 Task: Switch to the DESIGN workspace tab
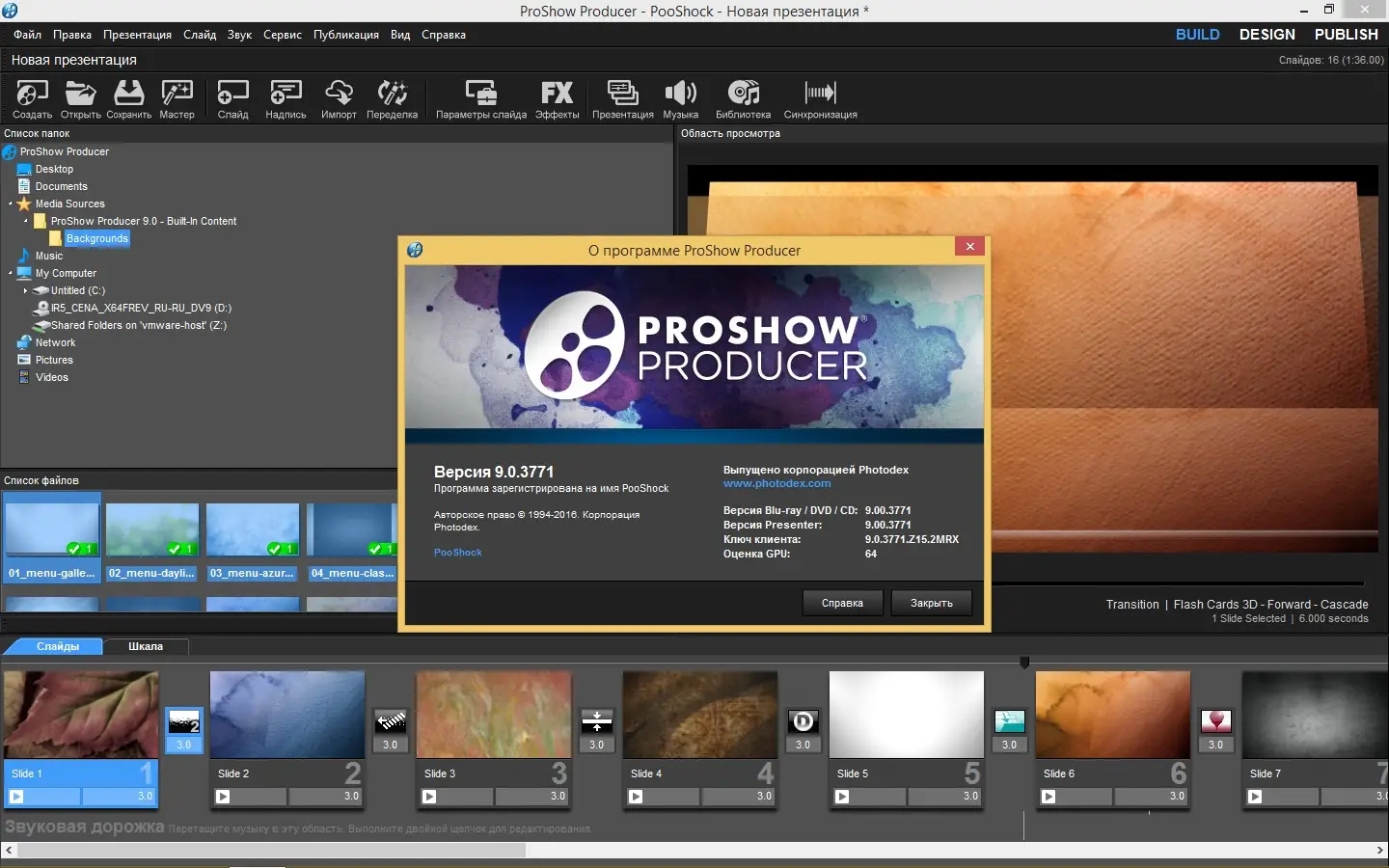tap(1267, 35)
